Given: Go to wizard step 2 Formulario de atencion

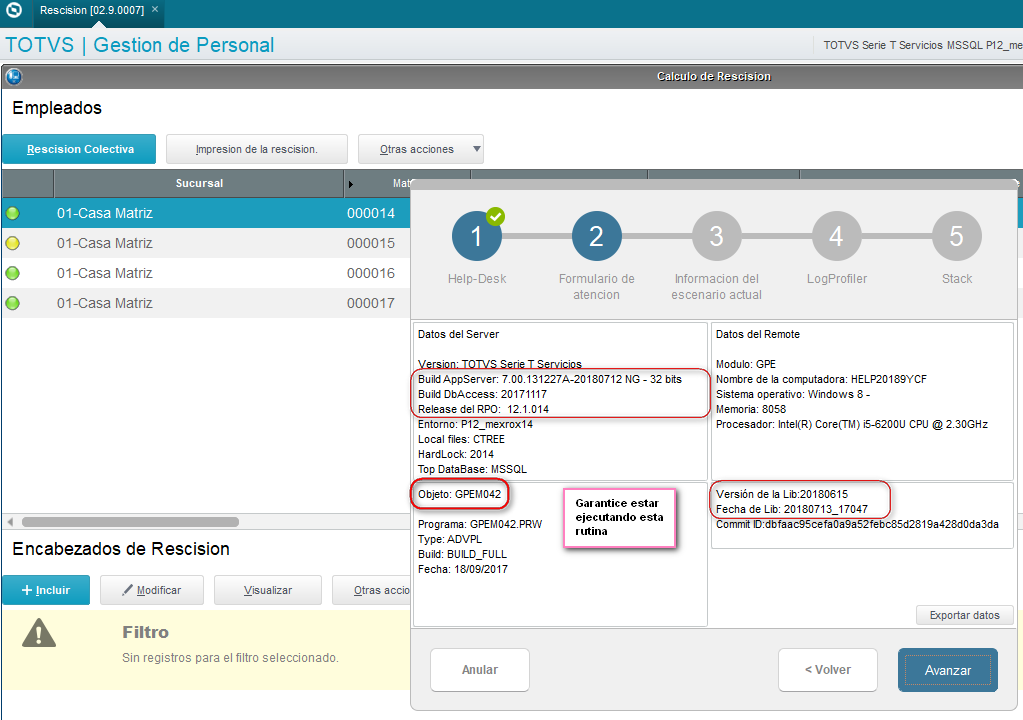Looking at the screenshot, I should click(596, 236).
